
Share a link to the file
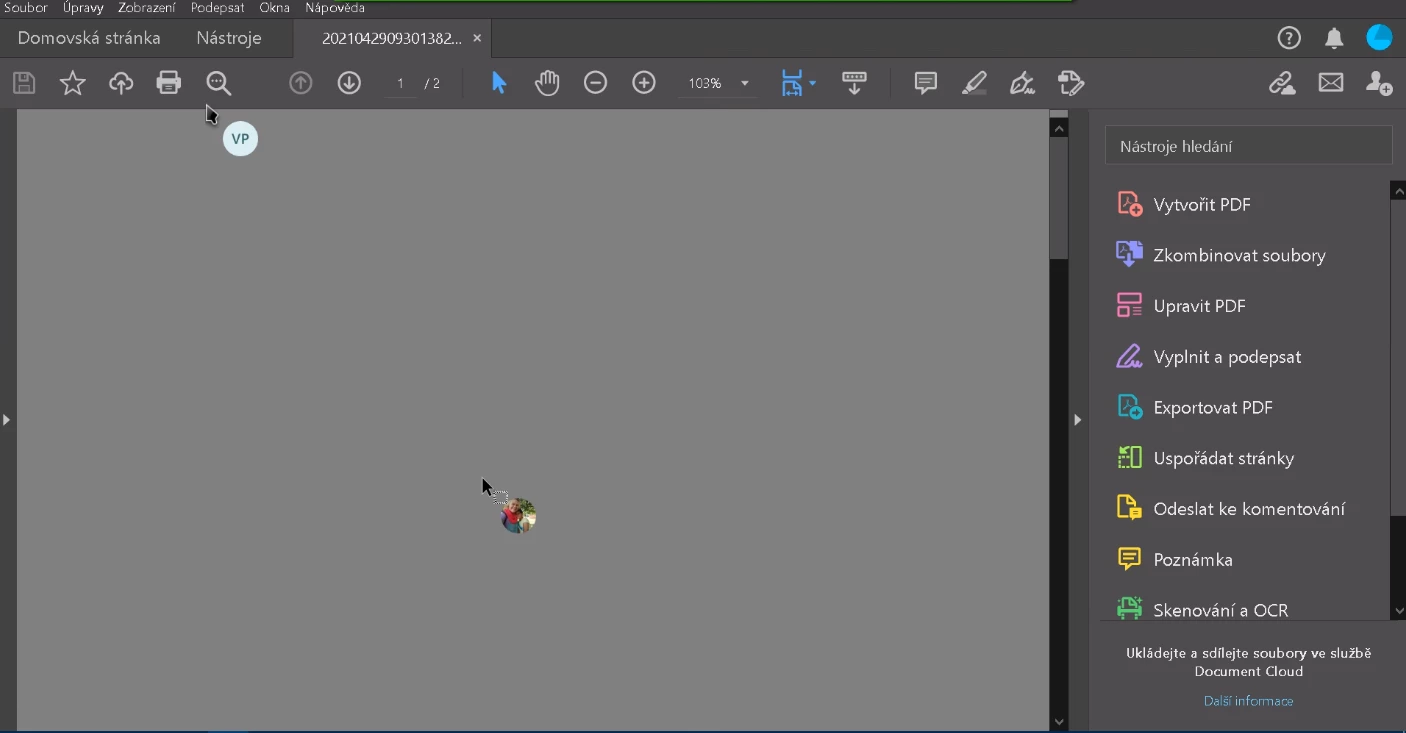coord(1282,83)
